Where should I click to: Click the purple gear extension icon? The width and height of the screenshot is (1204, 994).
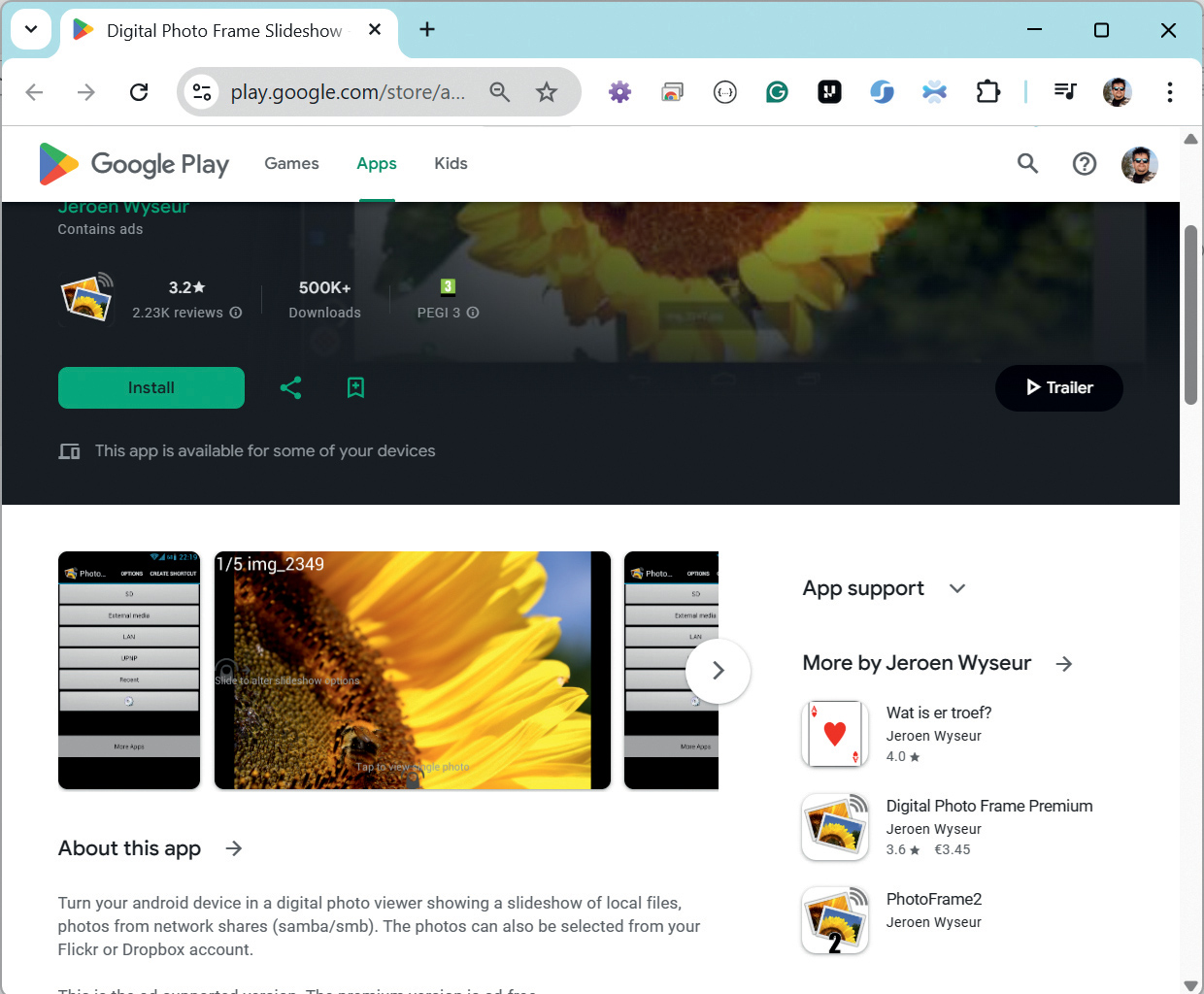pyautogui.click(x=619, y=92)
